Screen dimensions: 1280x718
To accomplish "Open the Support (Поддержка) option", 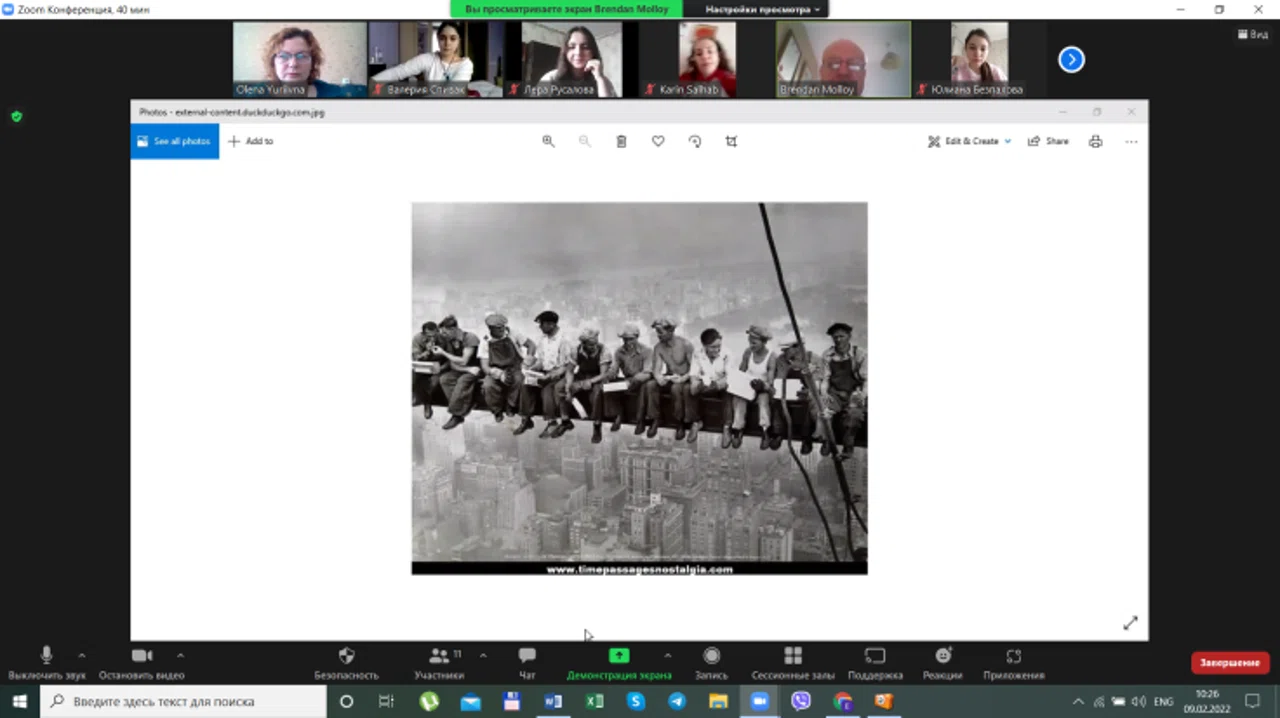I will (x=875, y=662).
